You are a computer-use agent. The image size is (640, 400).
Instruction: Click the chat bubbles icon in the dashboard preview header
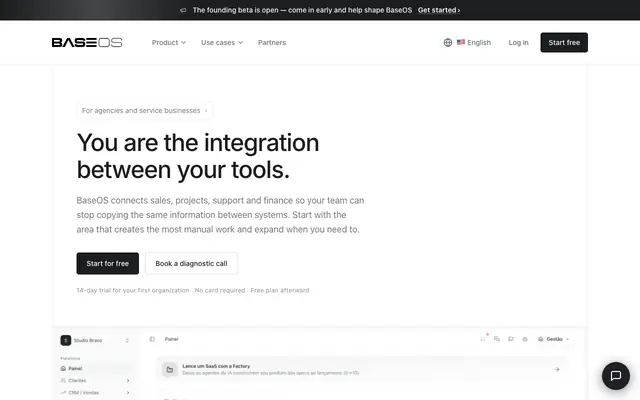coord(497,339)
